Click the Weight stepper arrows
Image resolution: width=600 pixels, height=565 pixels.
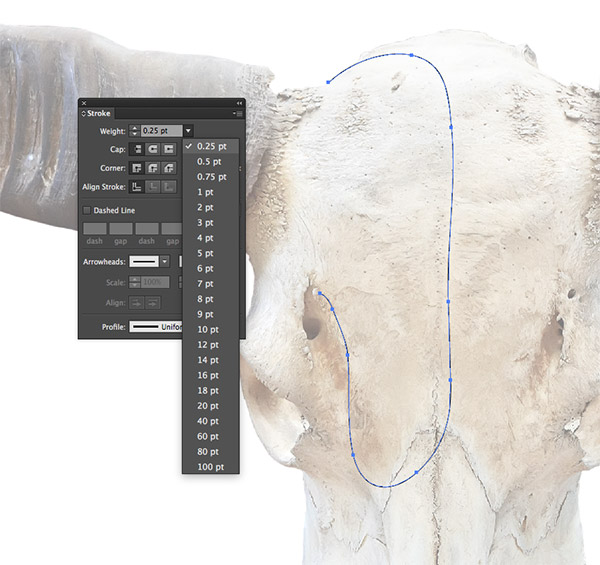pos(134,131)
